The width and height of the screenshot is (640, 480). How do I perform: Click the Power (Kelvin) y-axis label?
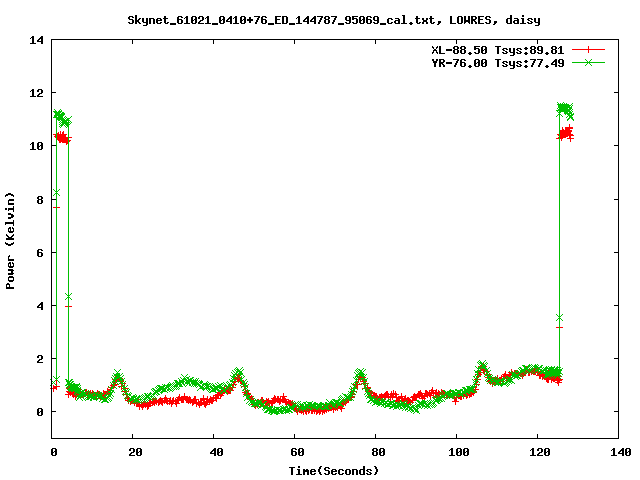(x=11, y=241)
